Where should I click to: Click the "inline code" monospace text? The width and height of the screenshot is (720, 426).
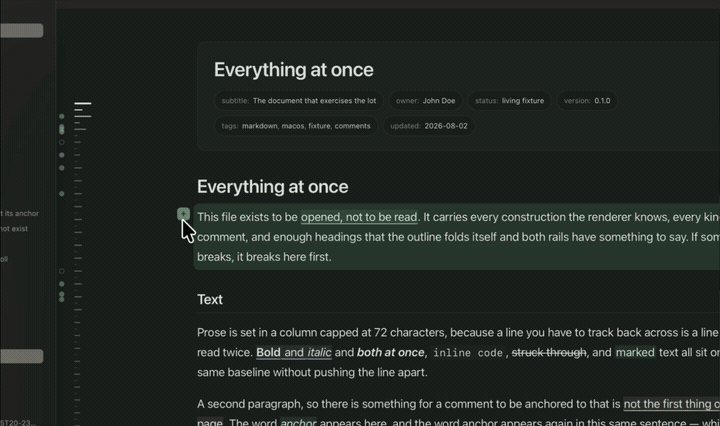coord(468,353)
